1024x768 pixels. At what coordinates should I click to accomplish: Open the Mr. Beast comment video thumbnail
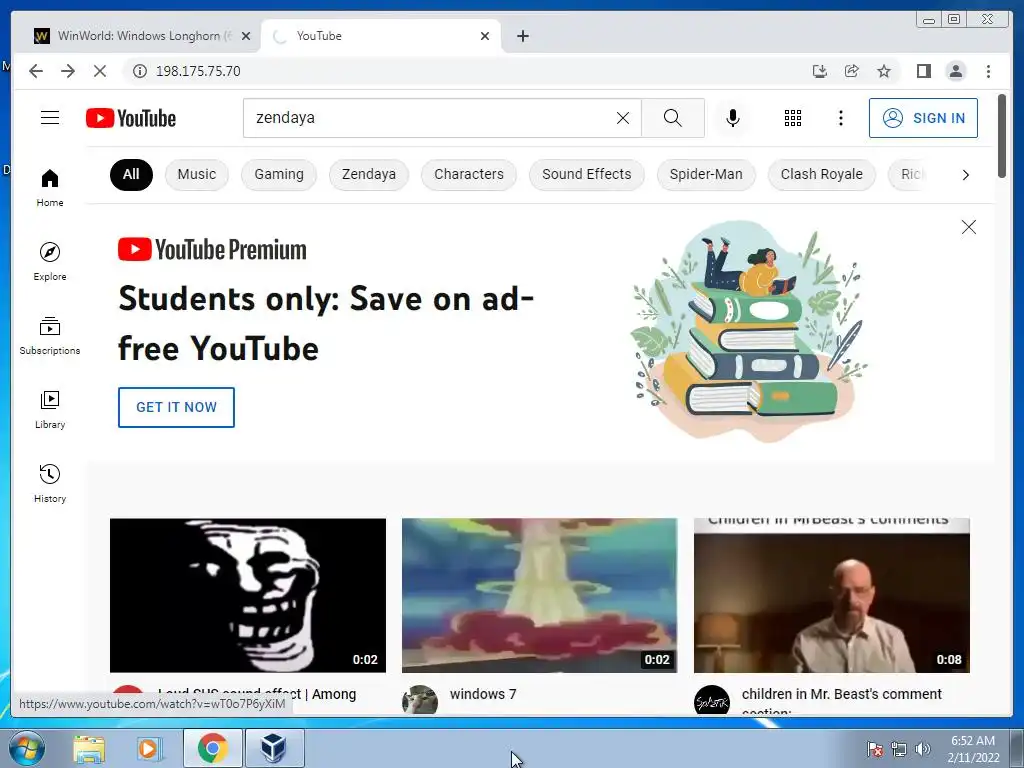(x=831, y=595)
